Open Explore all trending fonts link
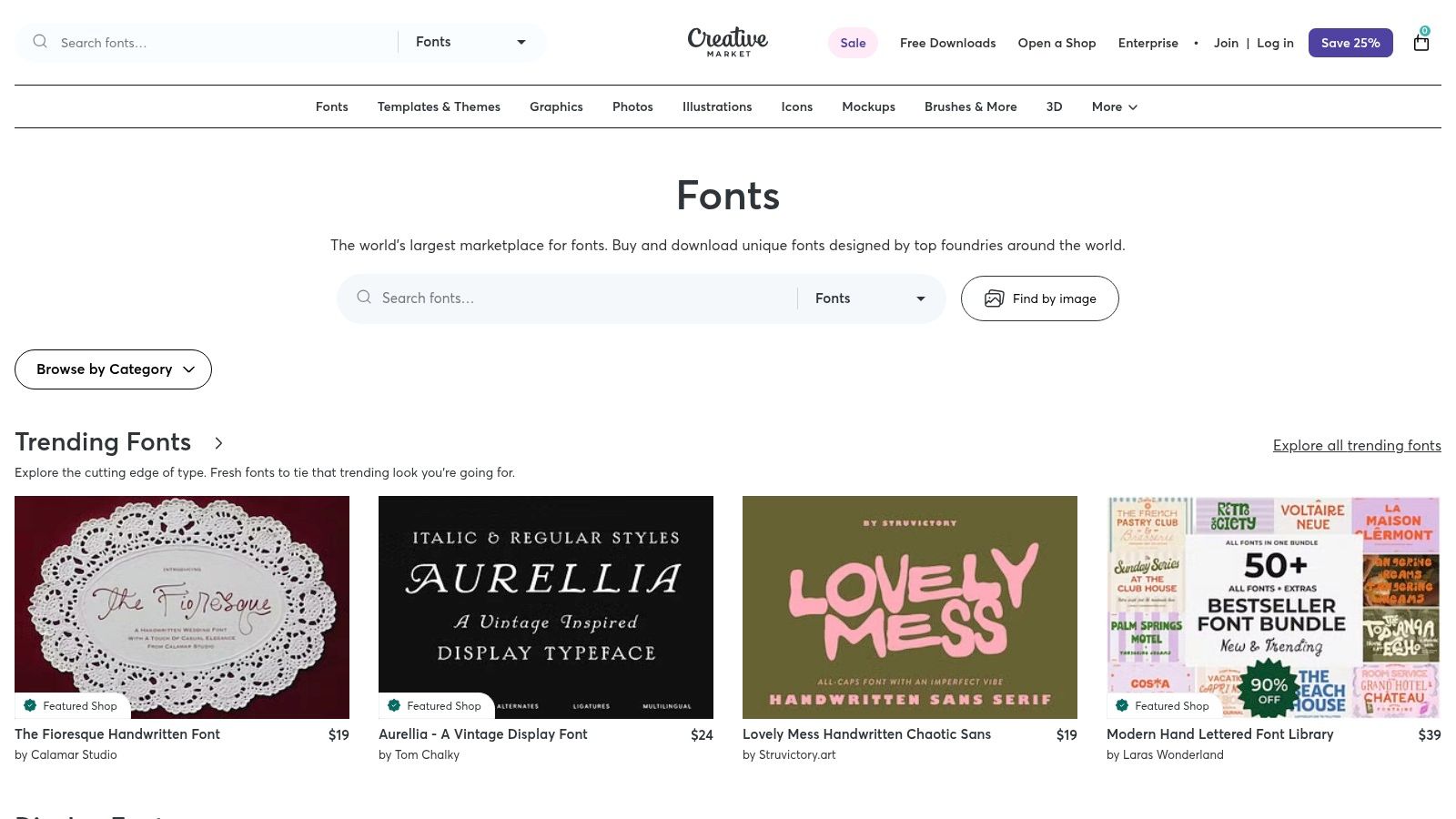 pos(1356,445)
